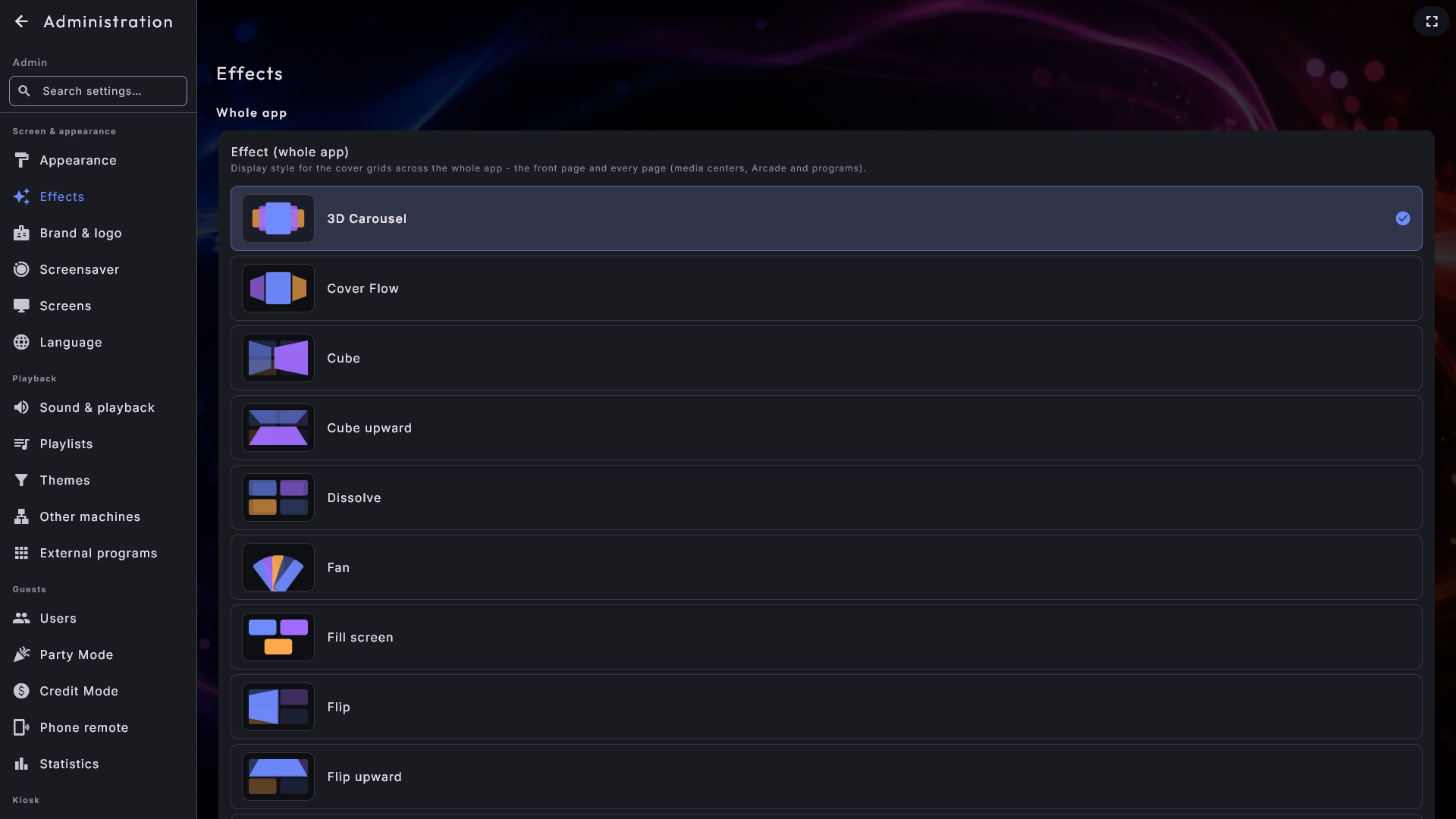
Task: Click the Other machines network icon
Action: (21, 516)
